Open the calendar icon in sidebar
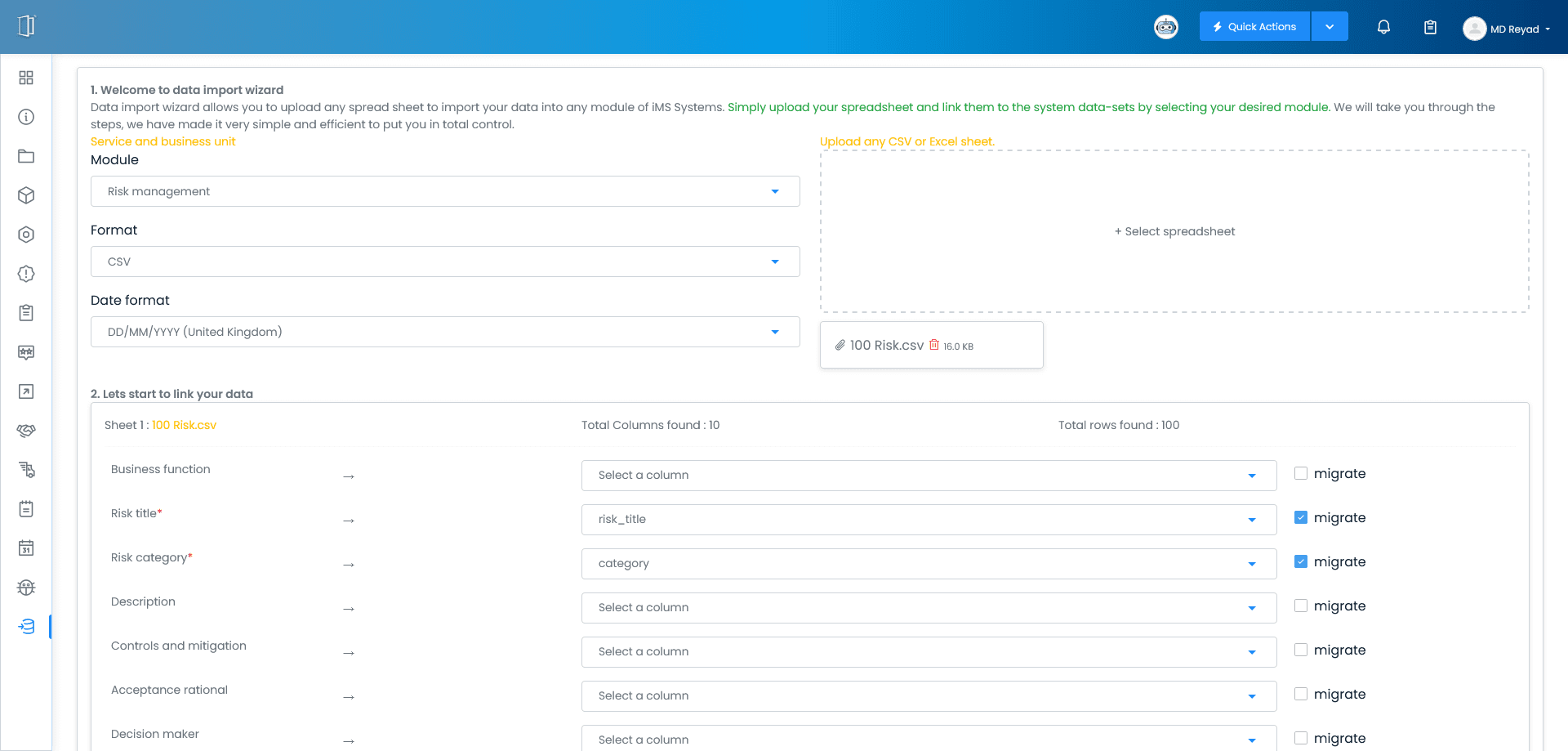 pos(26,548)
